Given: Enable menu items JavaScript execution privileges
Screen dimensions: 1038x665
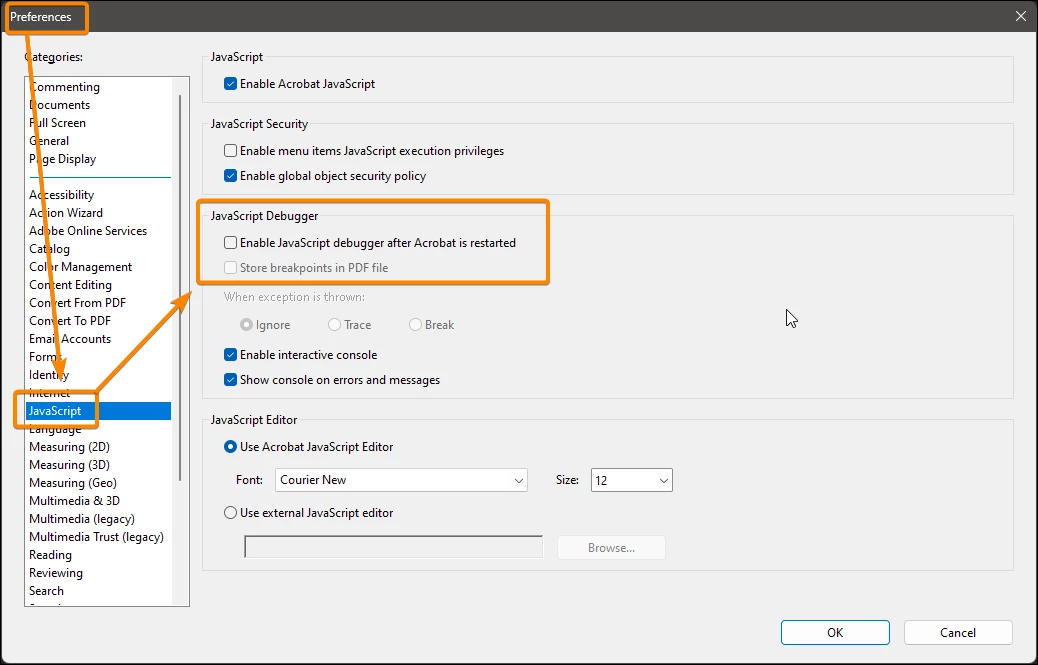Looking at the screenshot, I should pyautogui.click(x=230, y=151).
